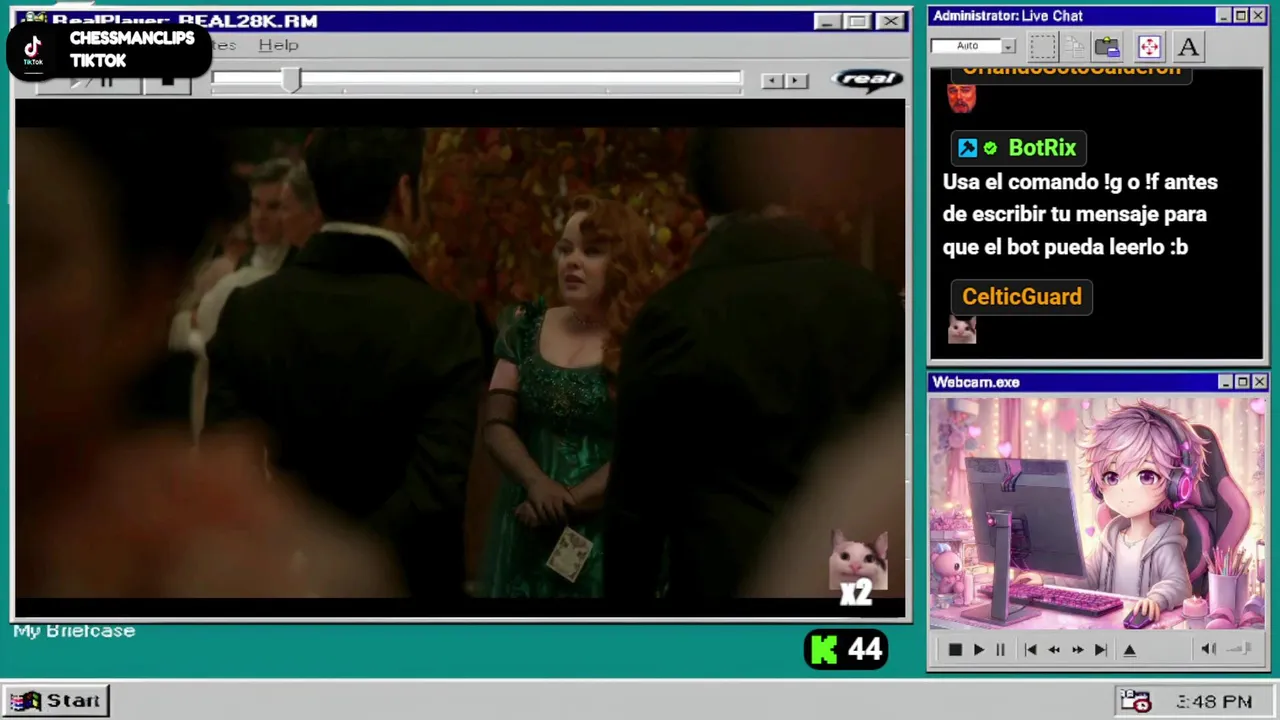
Task: Click the system tray scheduler icon
Action: pos(1135,701)
